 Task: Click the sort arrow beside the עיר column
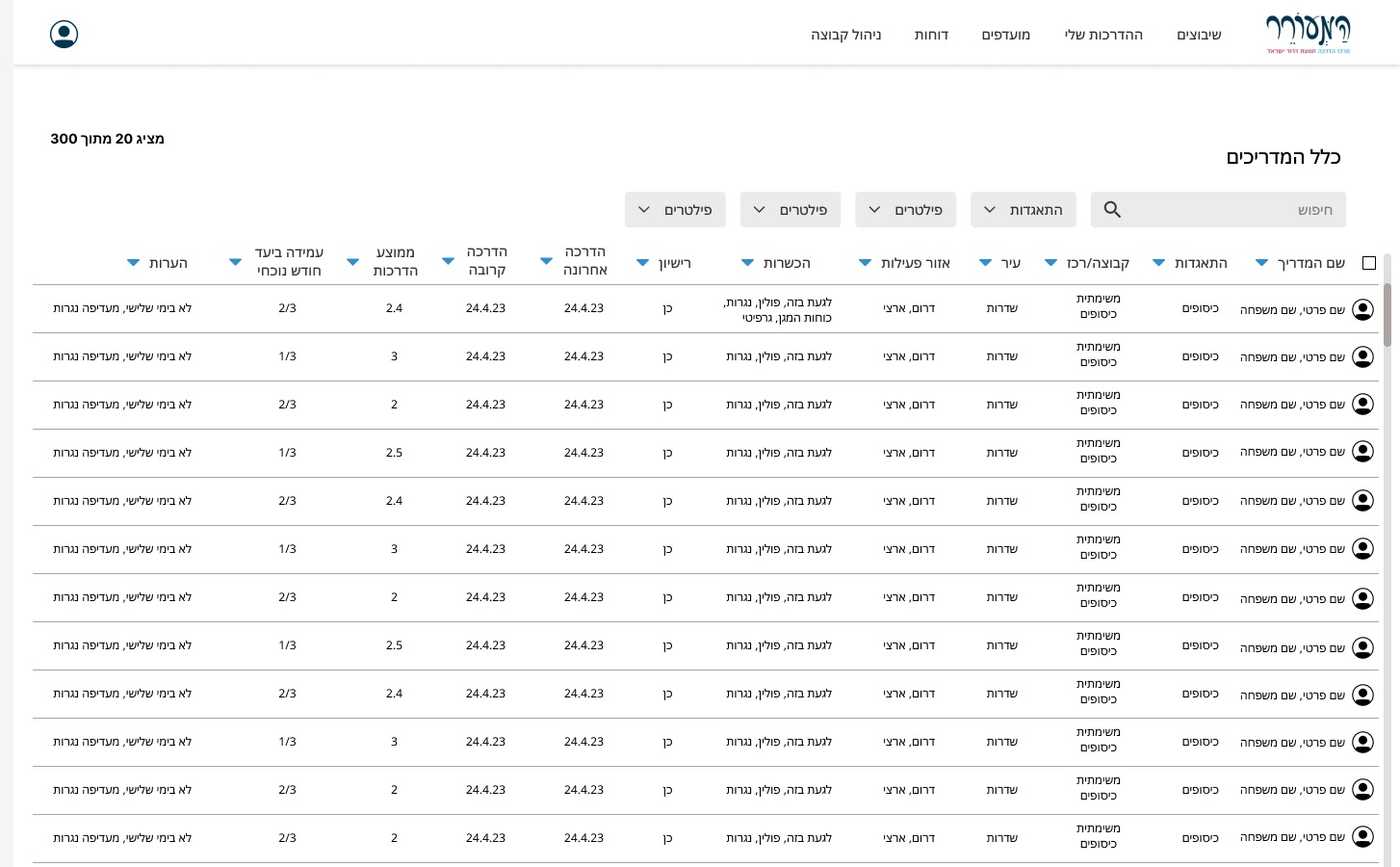click(985, 263)
